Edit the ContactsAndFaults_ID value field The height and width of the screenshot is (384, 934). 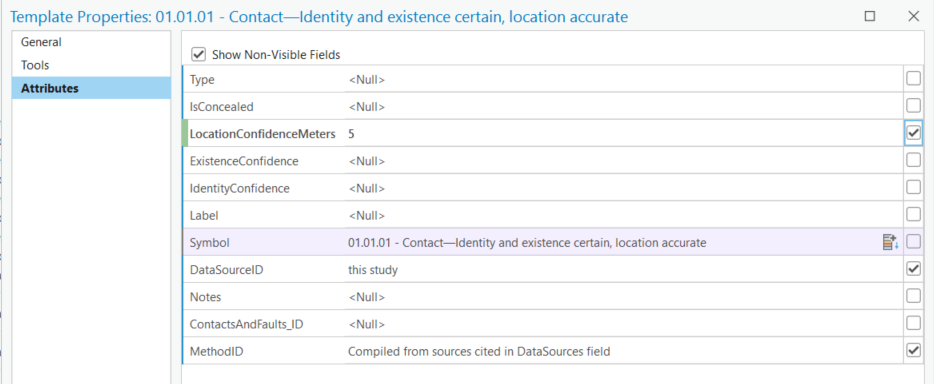623,324
